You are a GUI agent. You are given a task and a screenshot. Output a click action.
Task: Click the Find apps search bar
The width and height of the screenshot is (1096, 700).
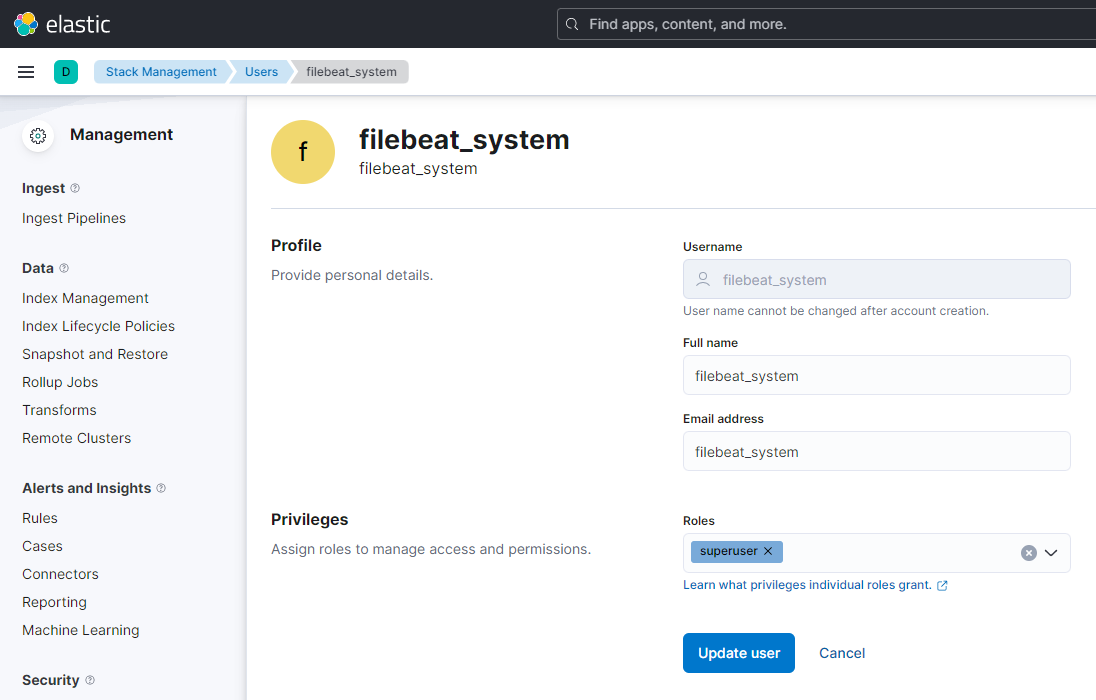coord(830,24)
